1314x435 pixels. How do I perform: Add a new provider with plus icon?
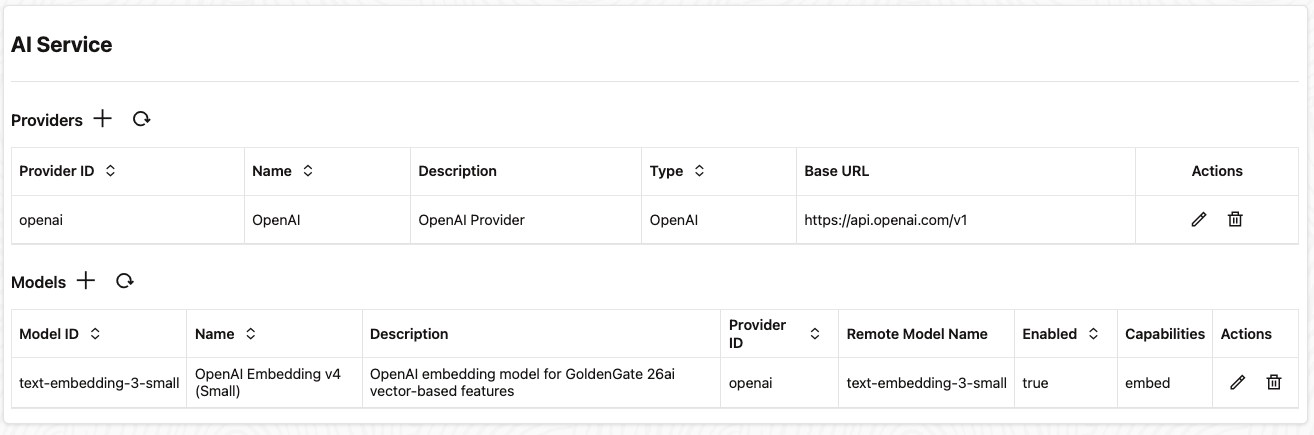102,119
